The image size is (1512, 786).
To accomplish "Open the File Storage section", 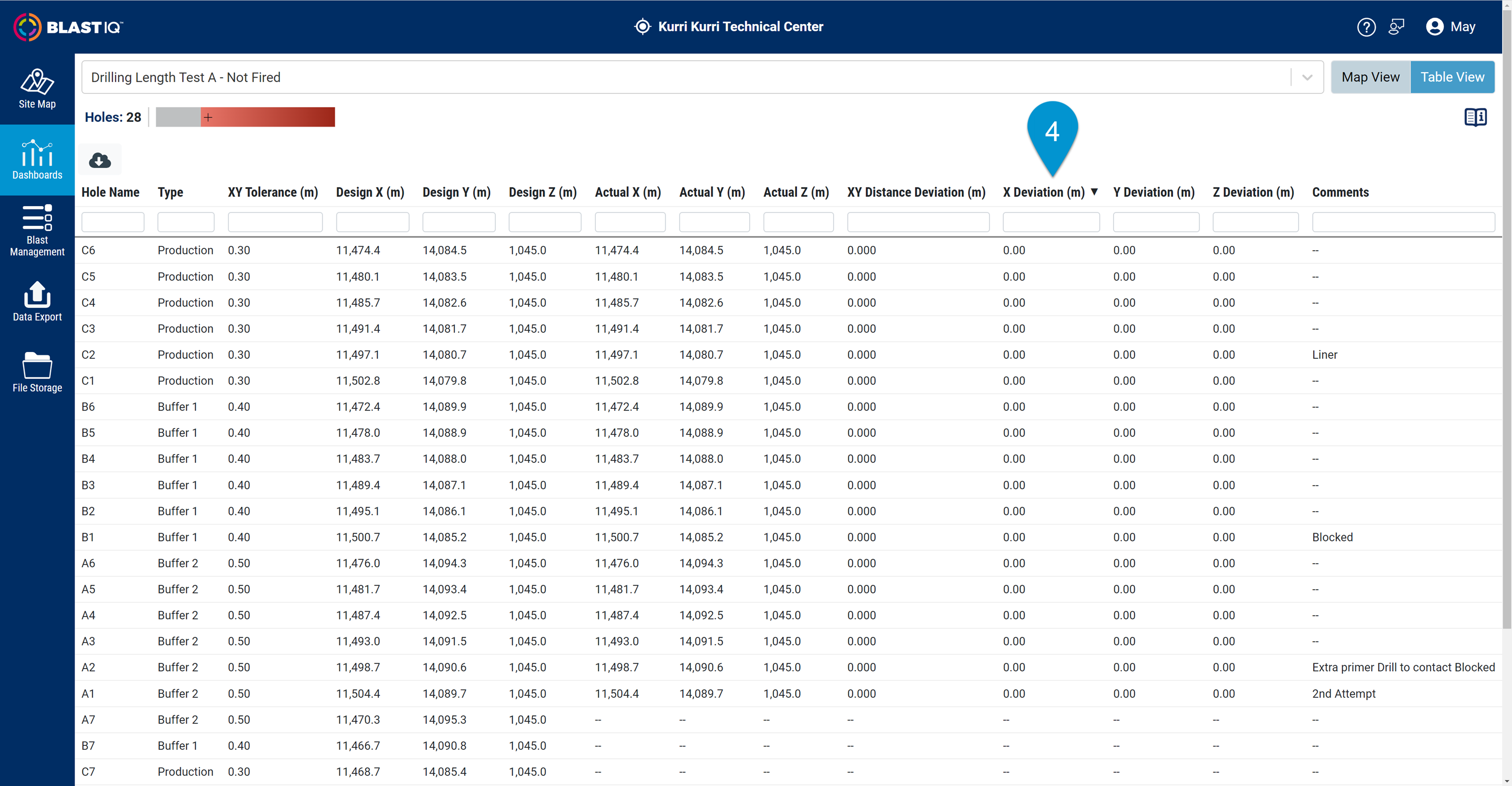I will point(37,373).
